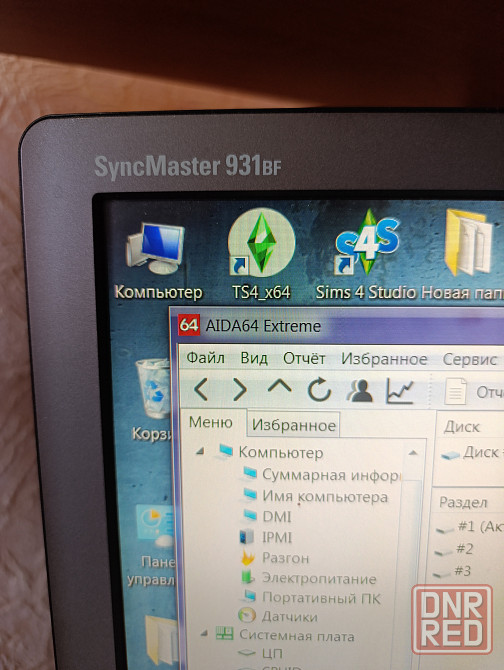Screen dimensions: 504x670
Task: Open the Электропитание tree item
Action: point(319,579)
